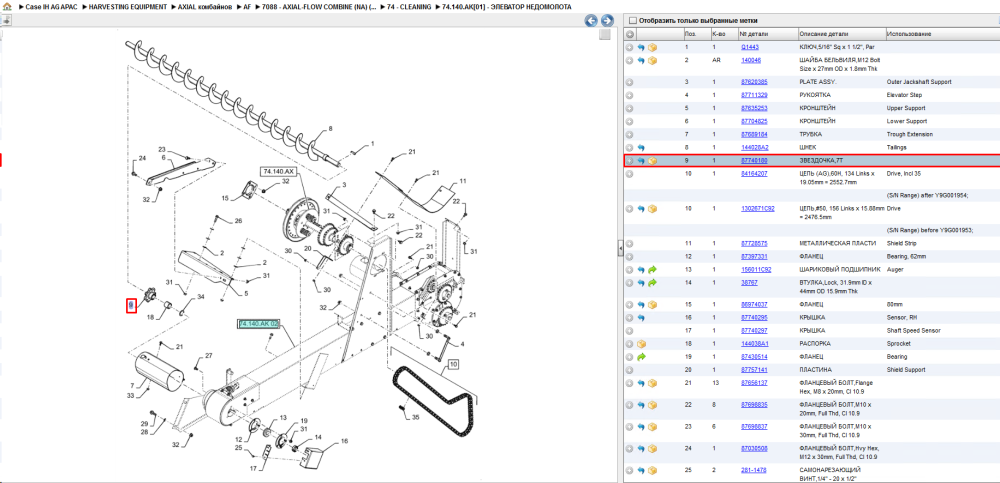
Task: Open the 74 - CLEANING breadcrumb
Action: pyautogui.click(x=408, y=7)
